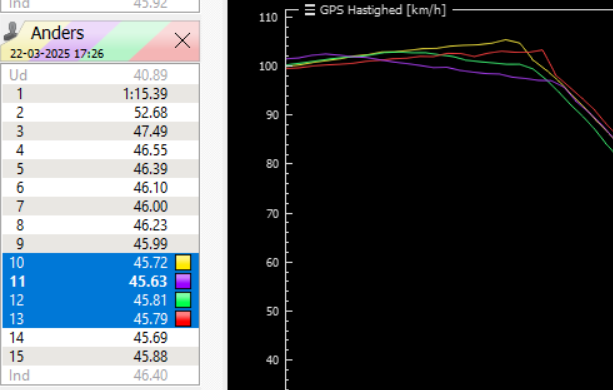Click the green color swatch for lap 12

tap(183, 300)
